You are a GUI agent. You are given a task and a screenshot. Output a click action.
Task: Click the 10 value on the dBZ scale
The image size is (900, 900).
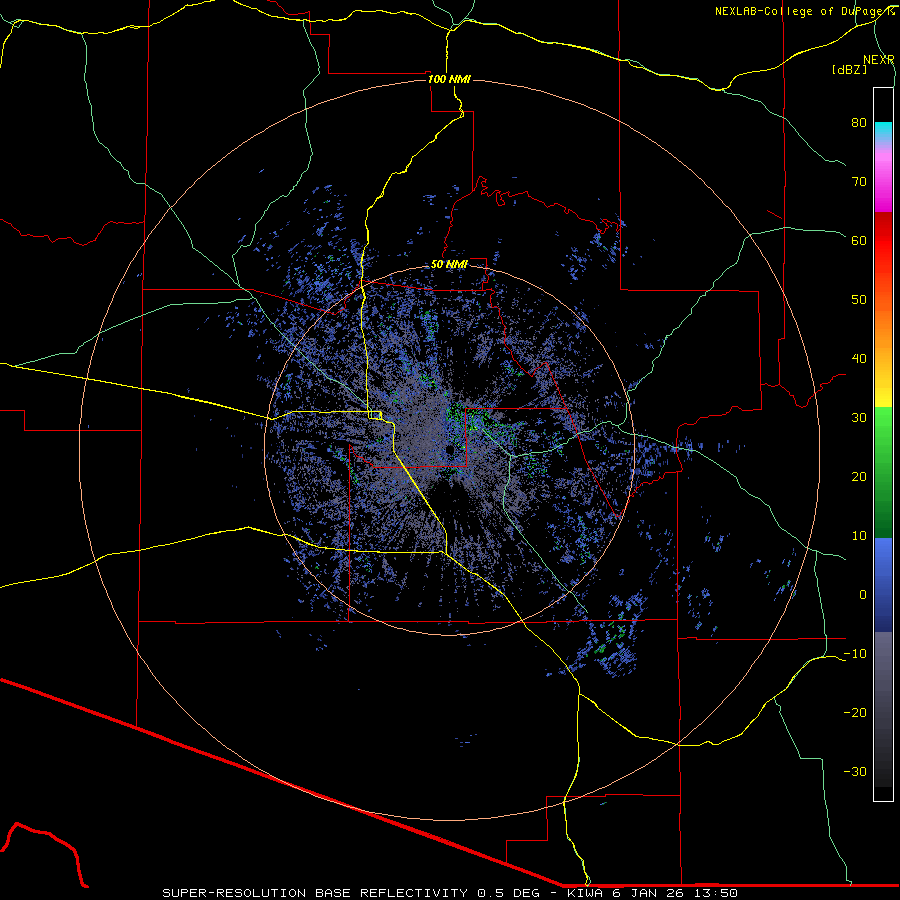pyautogui.click(x=859, y=536)
